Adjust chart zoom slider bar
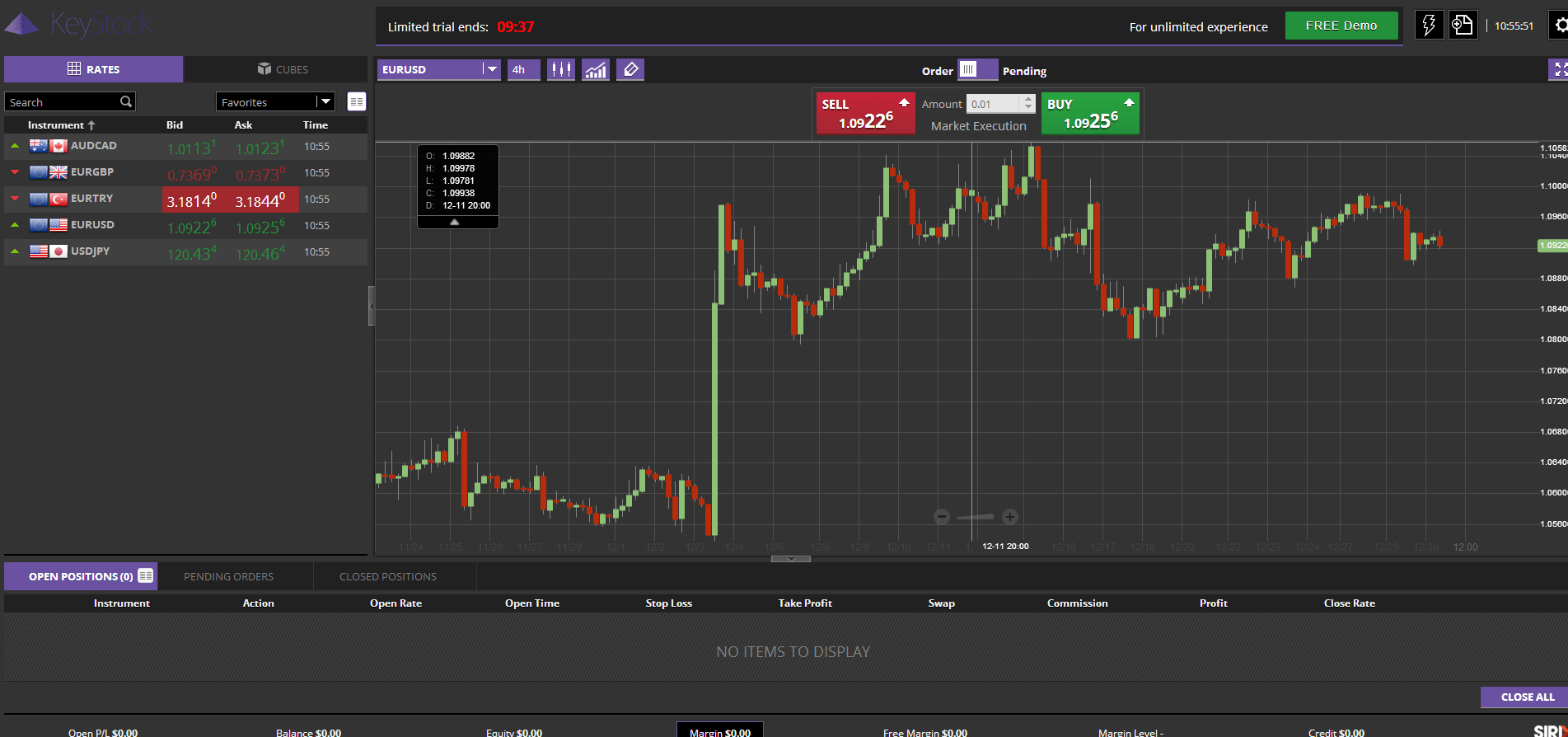The height and width of the screenshot is (737, 1568). tap(976, 517)
